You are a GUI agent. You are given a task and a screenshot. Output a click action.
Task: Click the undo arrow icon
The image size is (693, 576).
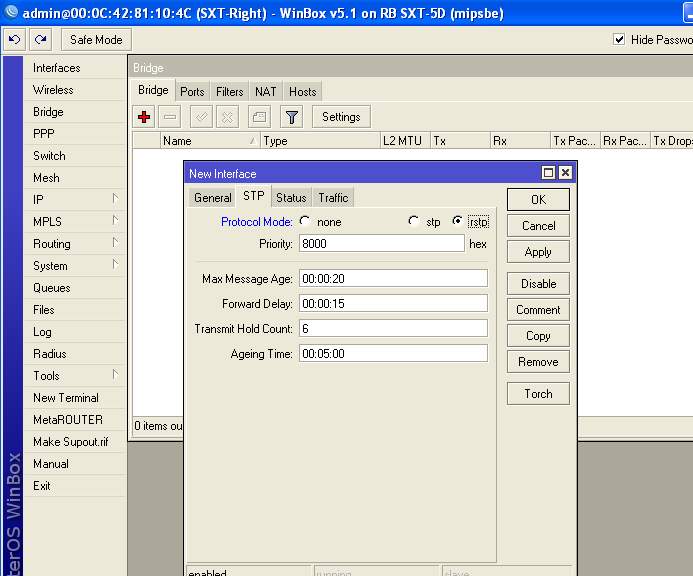14,40
